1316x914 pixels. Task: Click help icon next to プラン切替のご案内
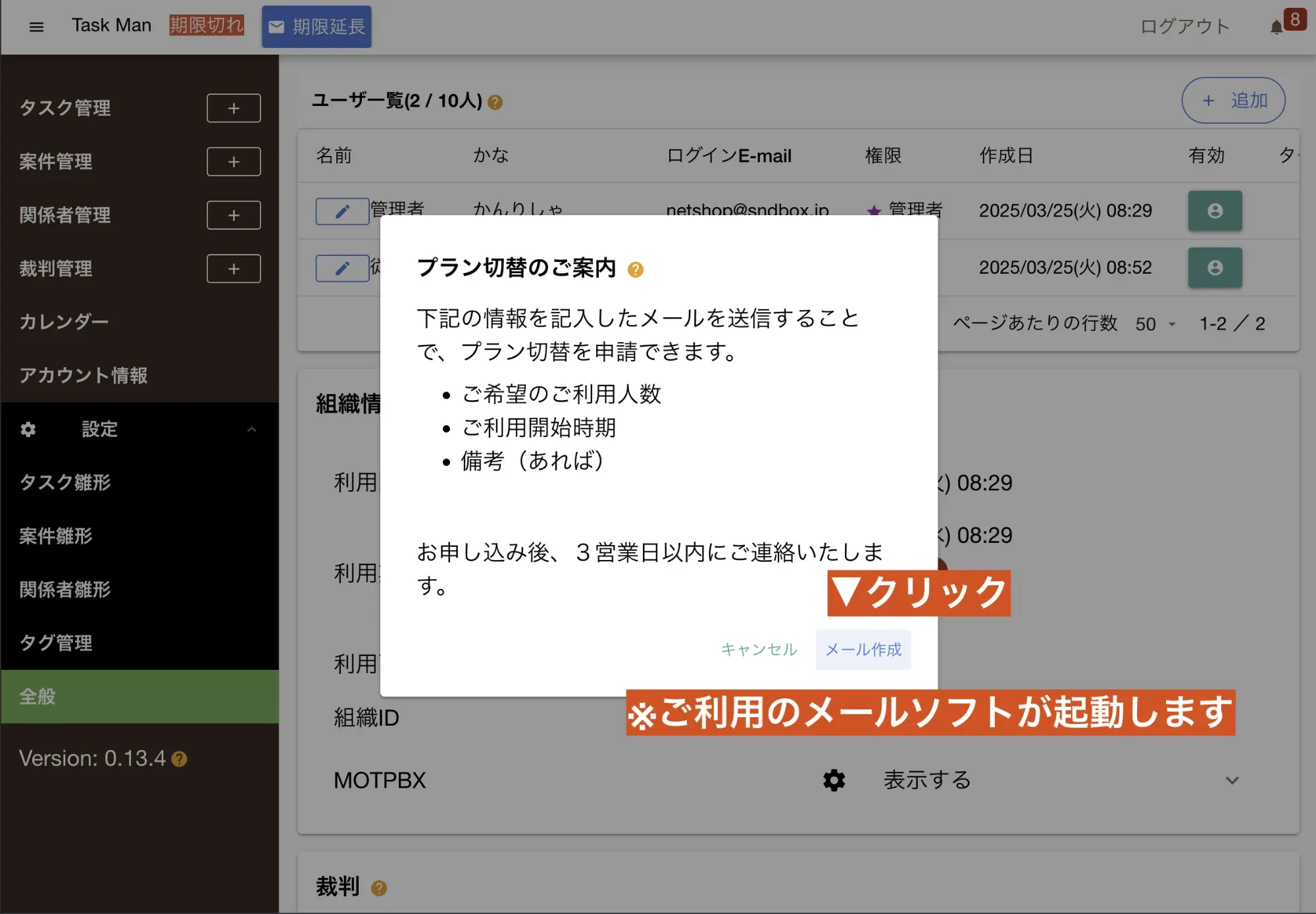pyautogui.click(x=635, y=270)
